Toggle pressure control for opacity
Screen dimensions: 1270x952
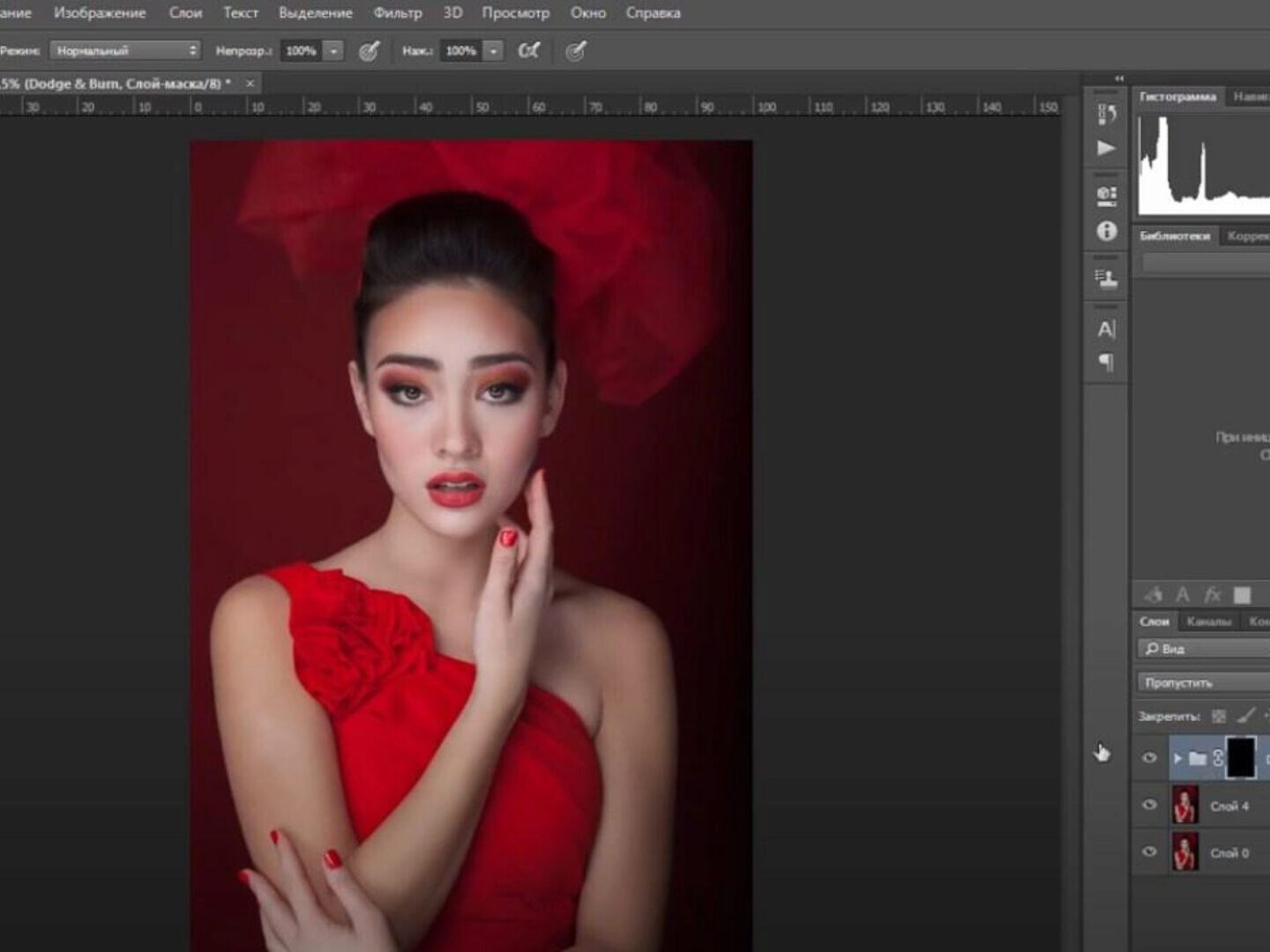[x=370, y=51]
